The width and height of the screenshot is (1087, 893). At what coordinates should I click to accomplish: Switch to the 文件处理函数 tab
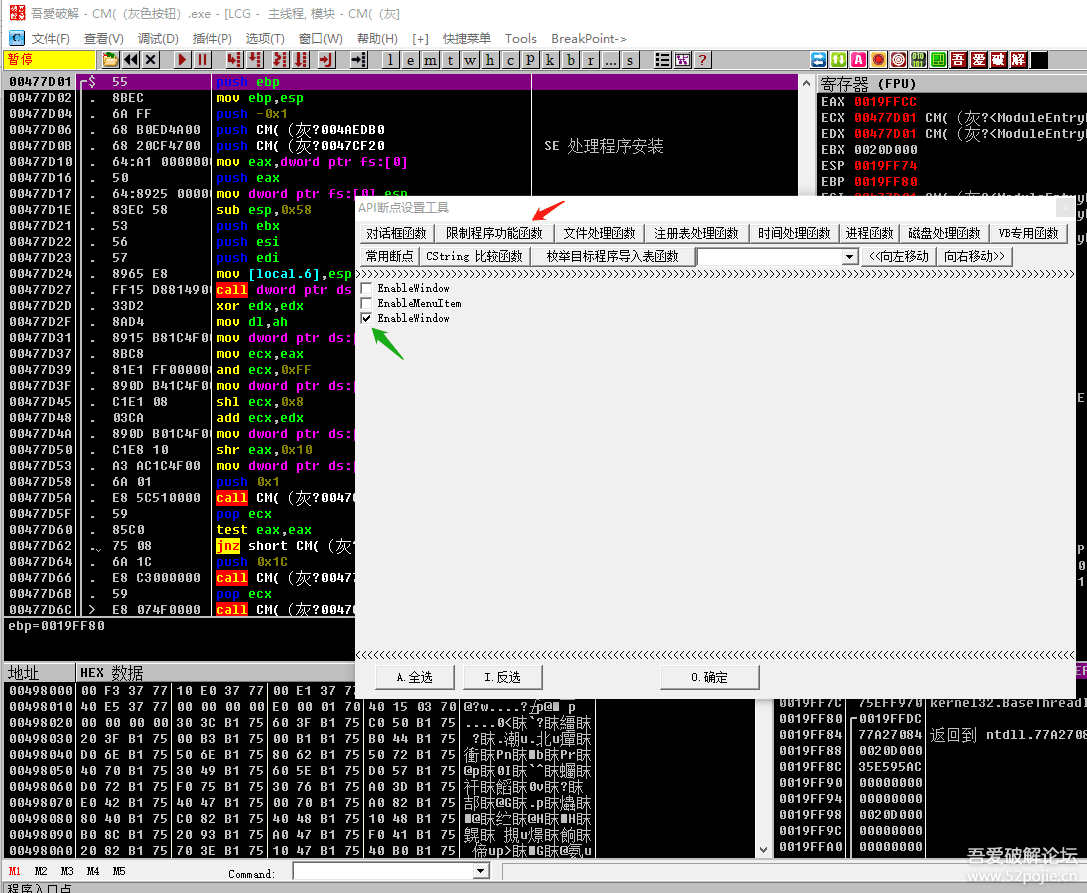pos(599,233)
